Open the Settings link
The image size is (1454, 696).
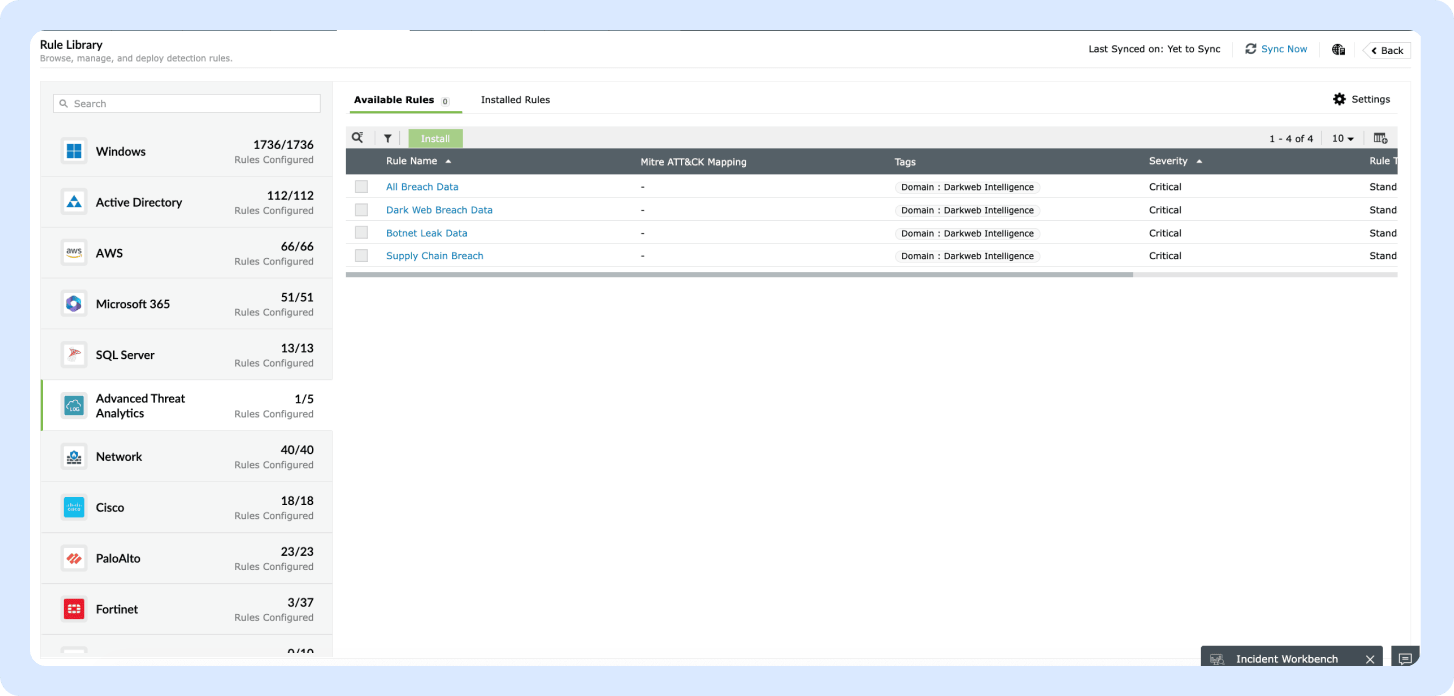click(x=1371, y=100)
